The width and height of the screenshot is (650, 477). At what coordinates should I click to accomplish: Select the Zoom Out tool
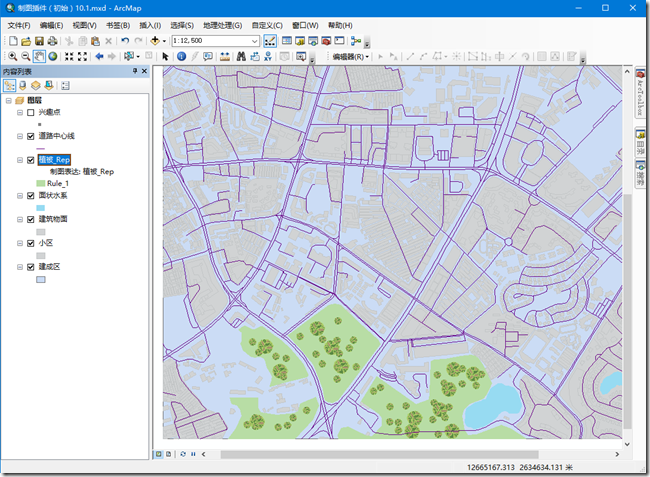click(25, 56)
